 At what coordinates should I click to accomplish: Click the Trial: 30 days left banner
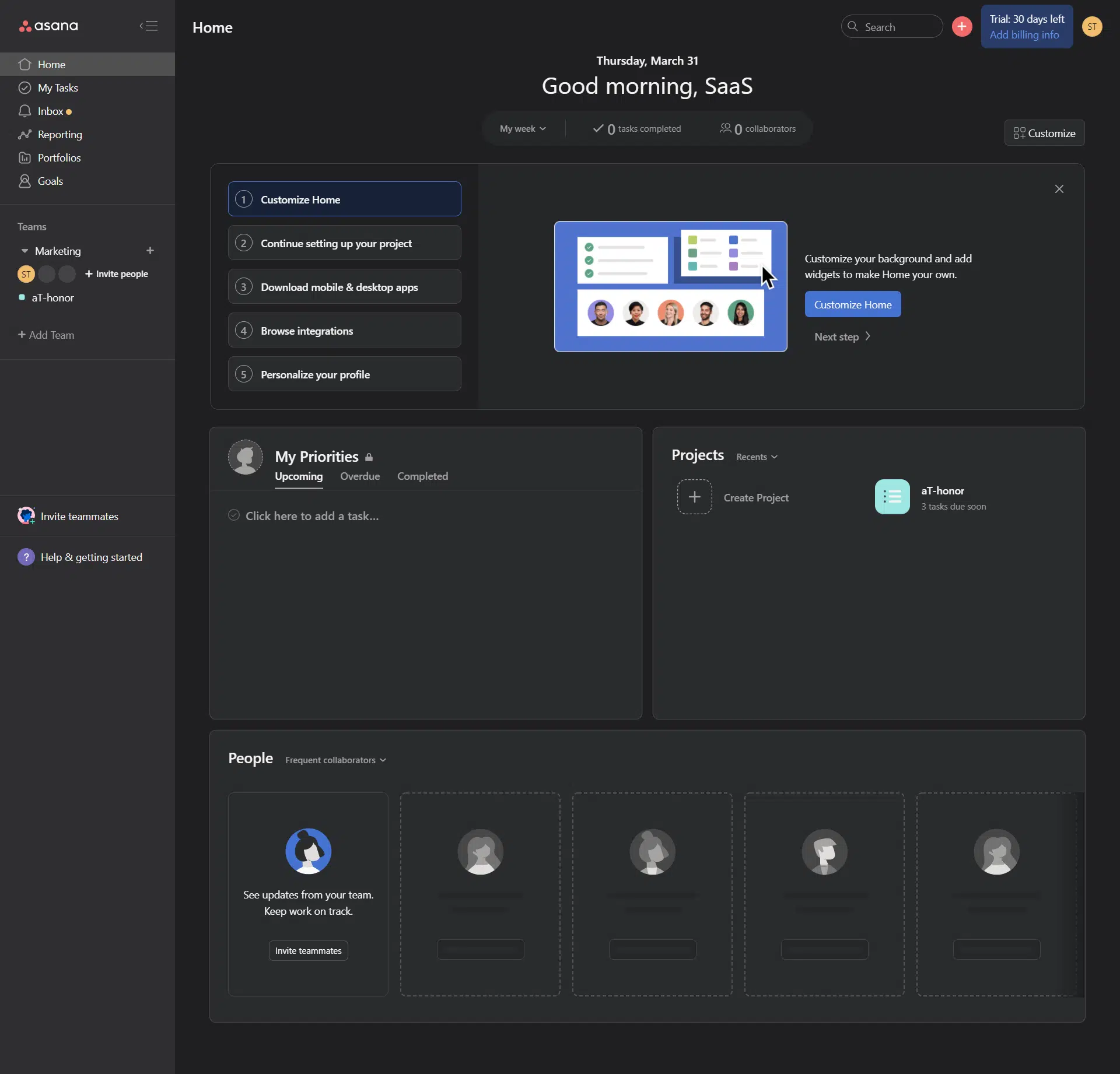pyautogui.click(x=1027, y=26)
